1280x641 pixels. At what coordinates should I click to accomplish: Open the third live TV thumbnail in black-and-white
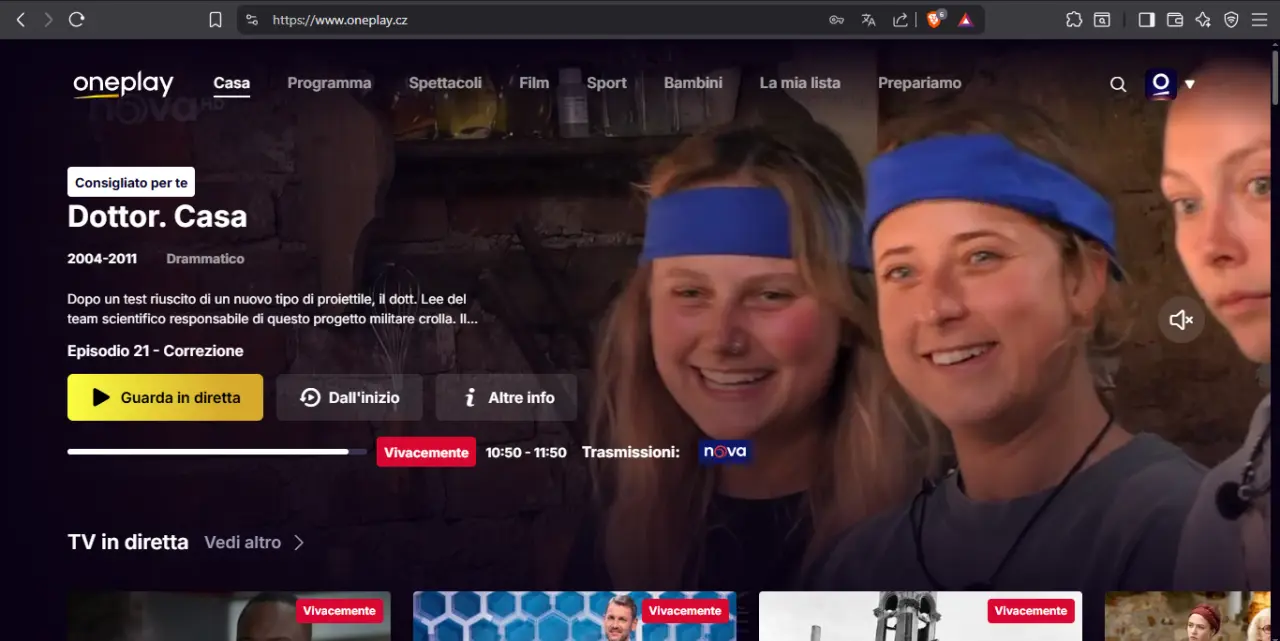point(920,616)
